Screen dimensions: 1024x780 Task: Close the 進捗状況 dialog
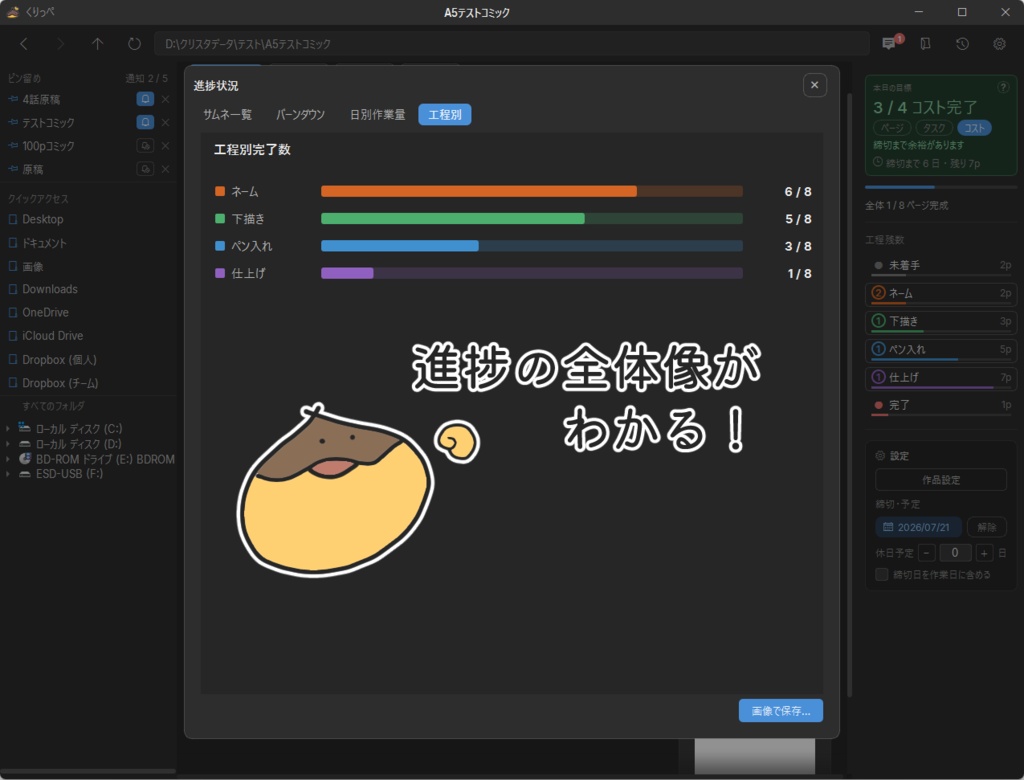click(x=814, y=85)
